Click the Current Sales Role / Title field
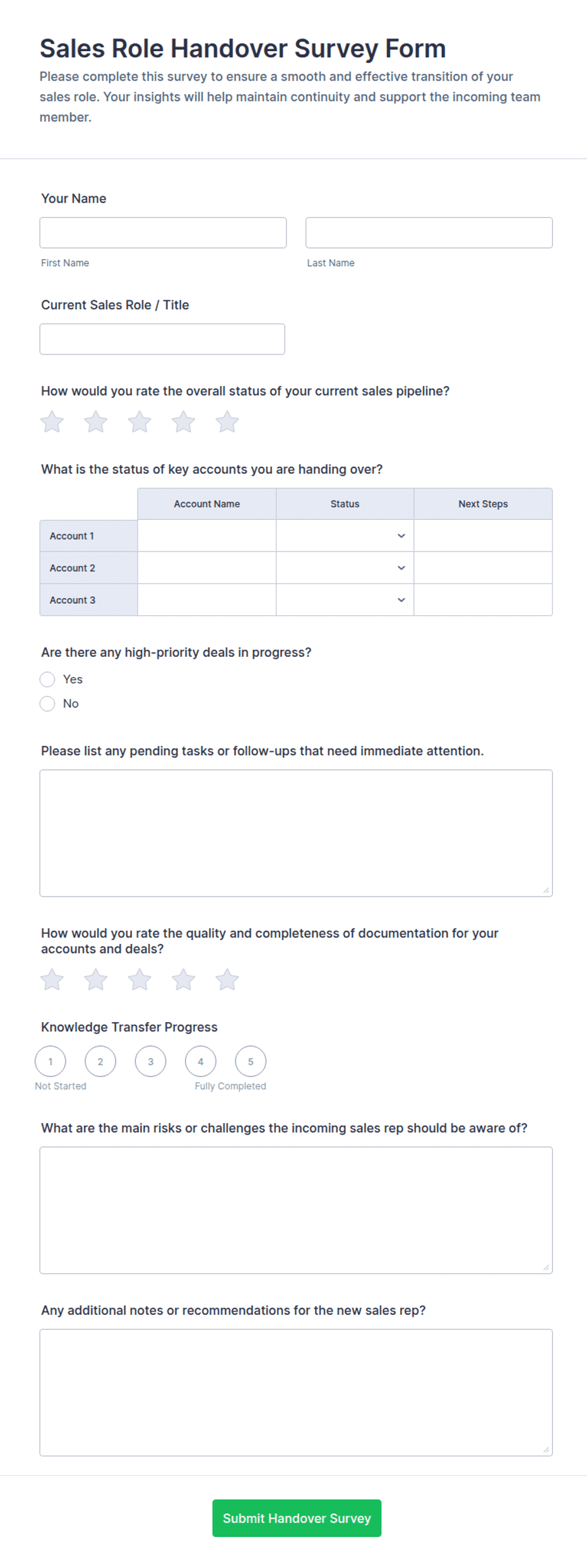 coord(162,339)
